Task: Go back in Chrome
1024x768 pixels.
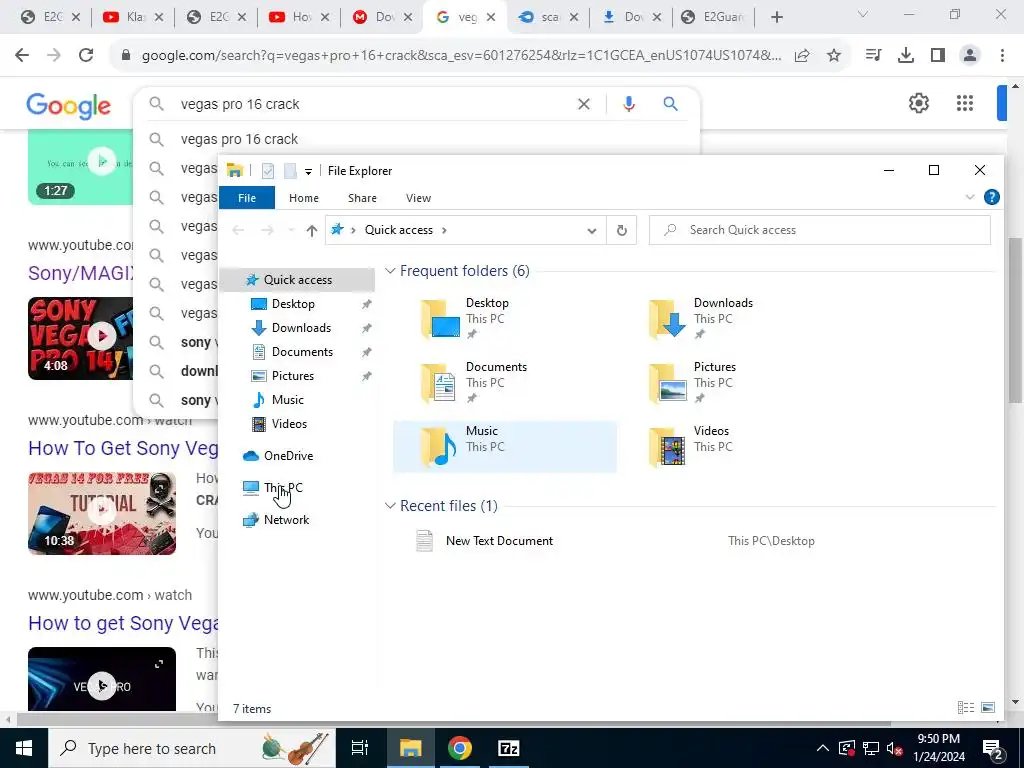Action: pyautogui.click(x=22, y=56)
